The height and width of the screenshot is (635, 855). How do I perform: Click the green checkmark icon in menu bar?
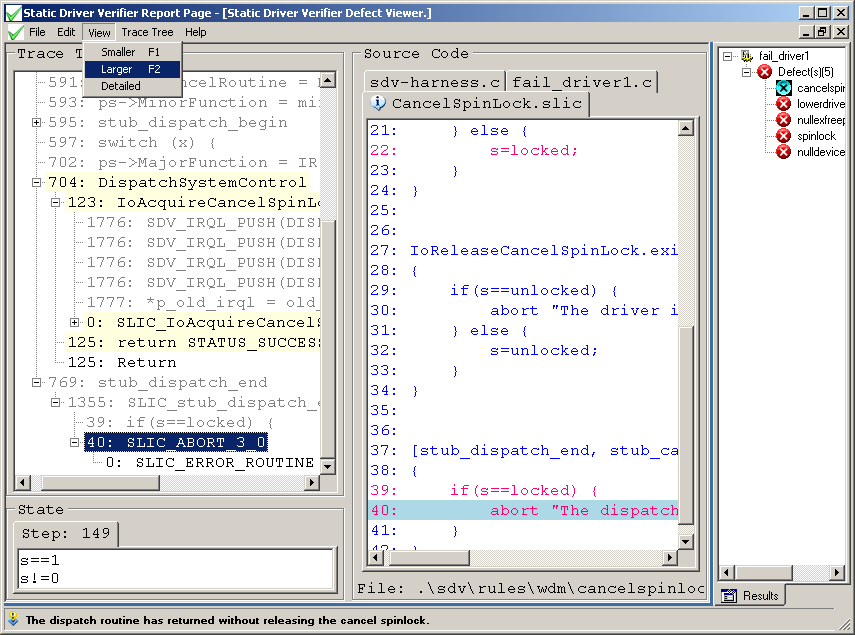click(x=15, y=33)
